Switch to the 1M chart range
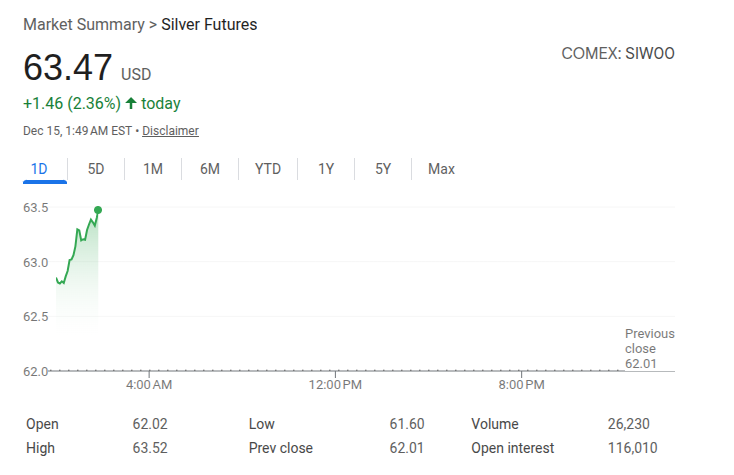The height and width of the screenshot is (475, 734). coord(153,169)
